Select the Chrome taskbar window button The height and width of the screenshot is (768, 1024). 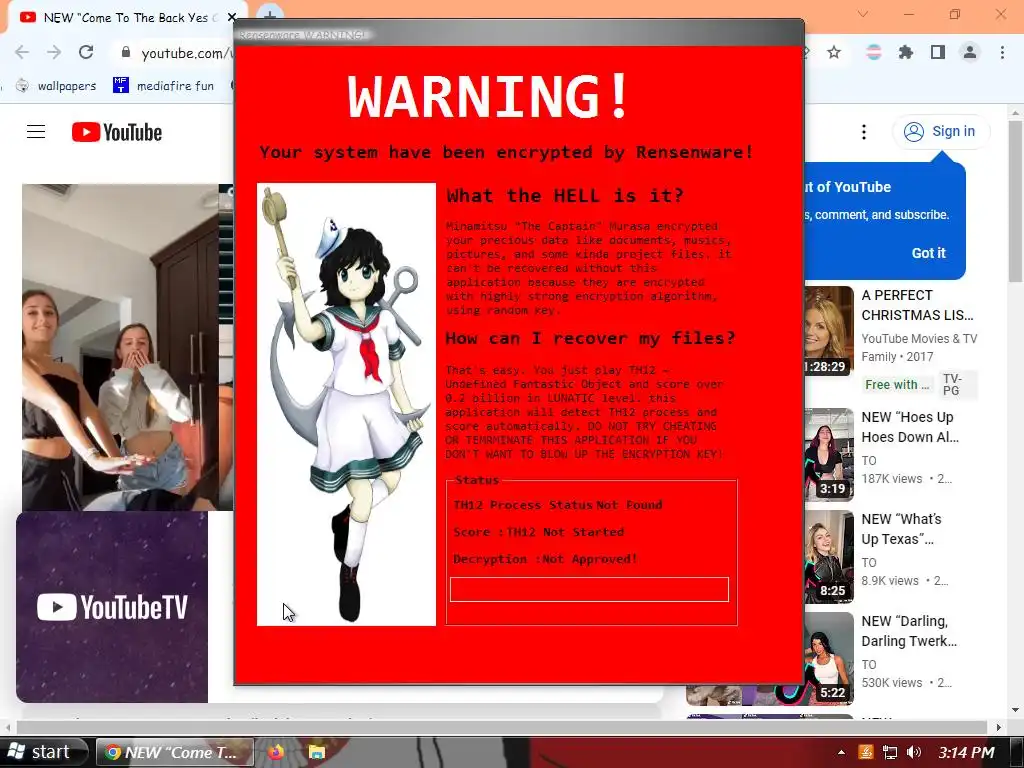point(174,752)
